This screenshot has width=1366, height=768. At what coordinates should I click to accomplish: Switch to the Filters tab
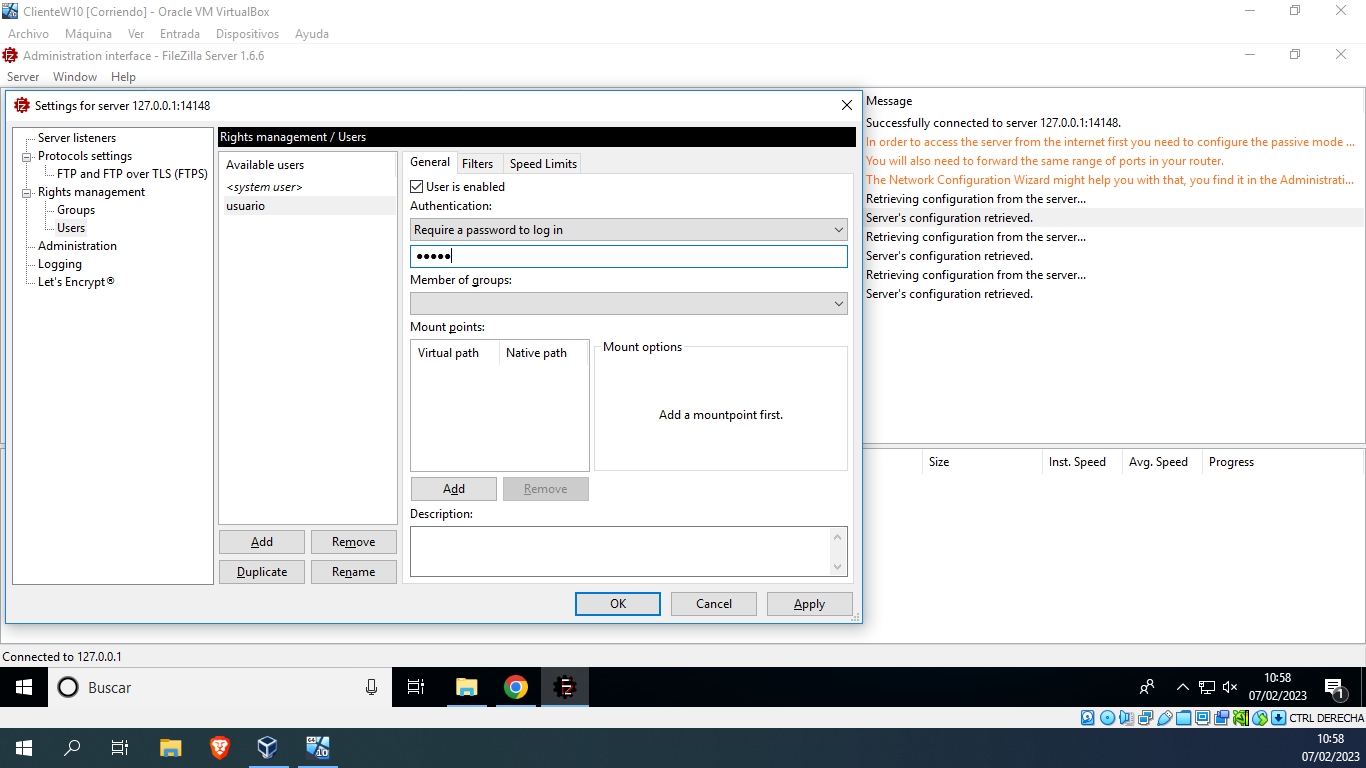click(477, 164)
